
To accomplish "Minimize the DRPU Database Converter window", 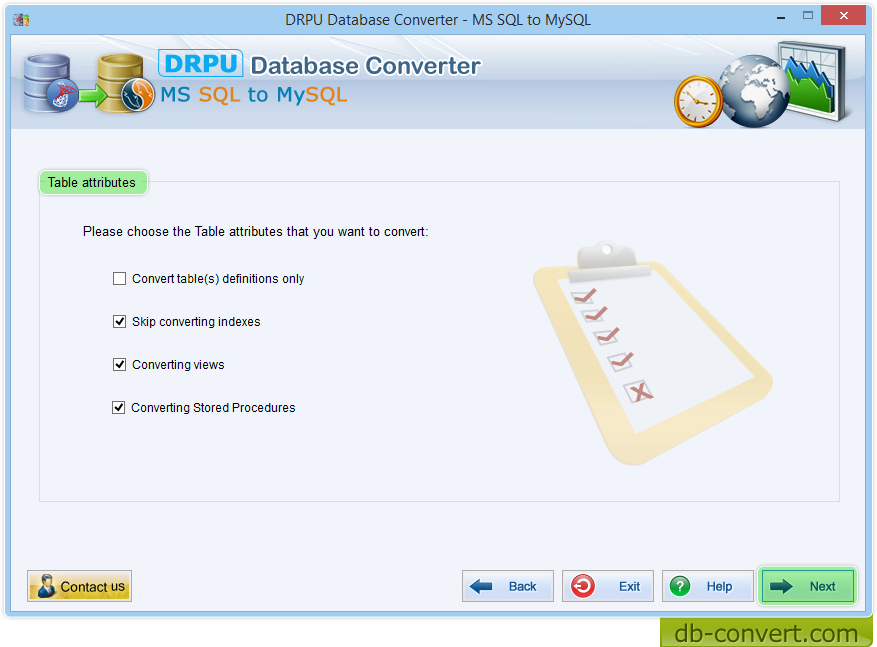I will [781, 17].
